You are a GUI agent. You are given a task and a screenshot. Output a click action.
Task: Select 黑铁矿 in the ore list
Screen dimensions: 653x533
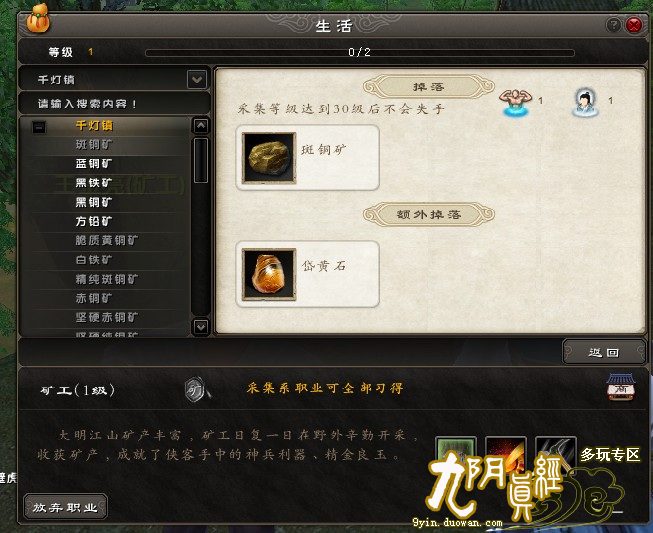[94, 183]
